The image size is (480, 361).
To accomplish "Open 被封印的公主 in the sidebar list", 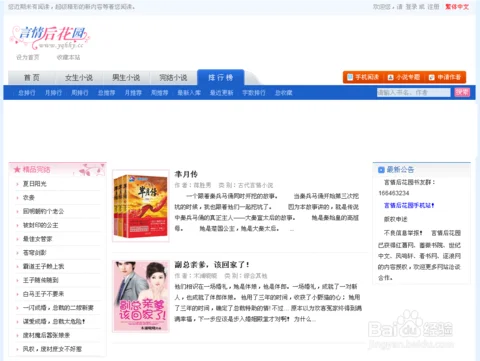I will [40, 225].
